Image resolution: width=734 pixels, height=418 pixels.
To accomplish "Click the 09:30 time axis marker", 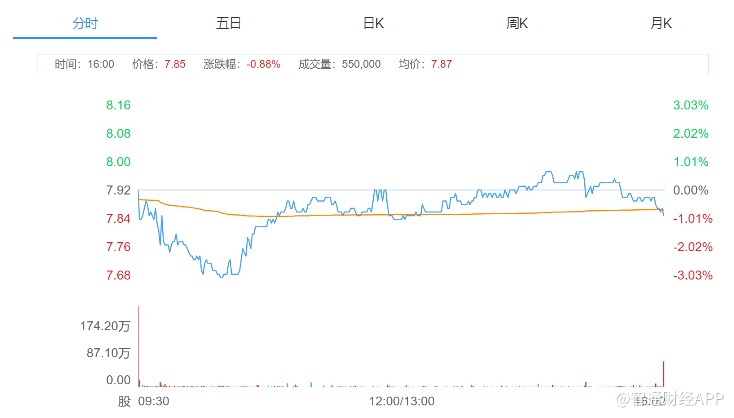I will coord(153,400).
